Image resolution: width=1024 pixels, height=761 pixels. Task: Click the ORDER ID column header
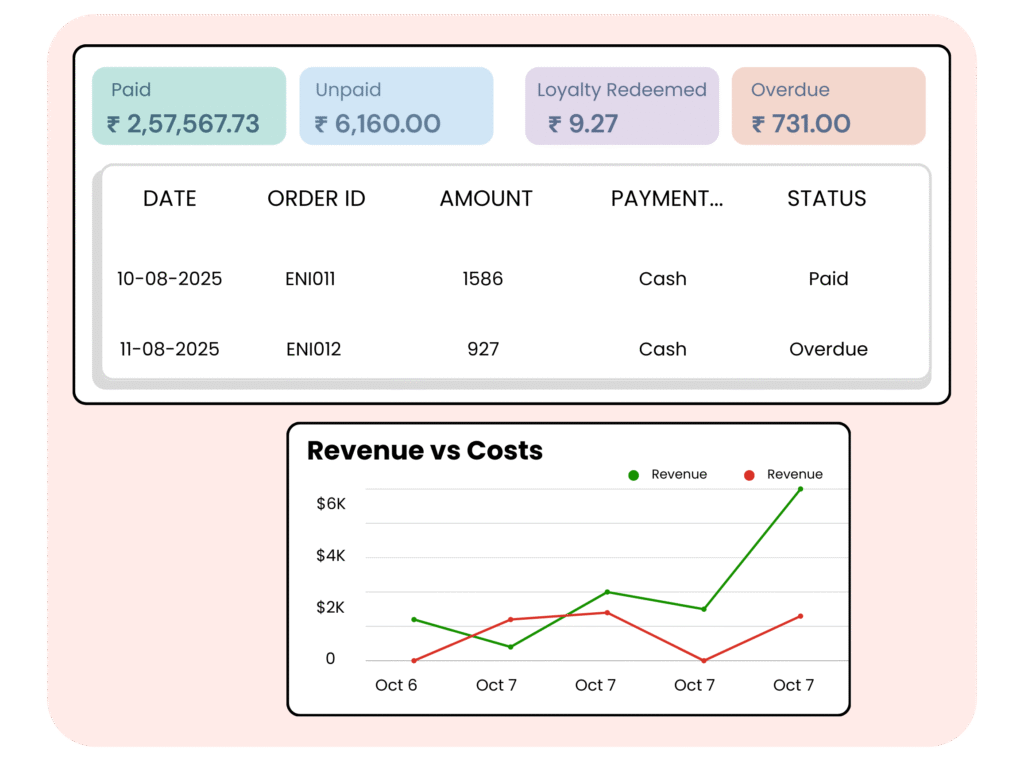coord(316,199)
